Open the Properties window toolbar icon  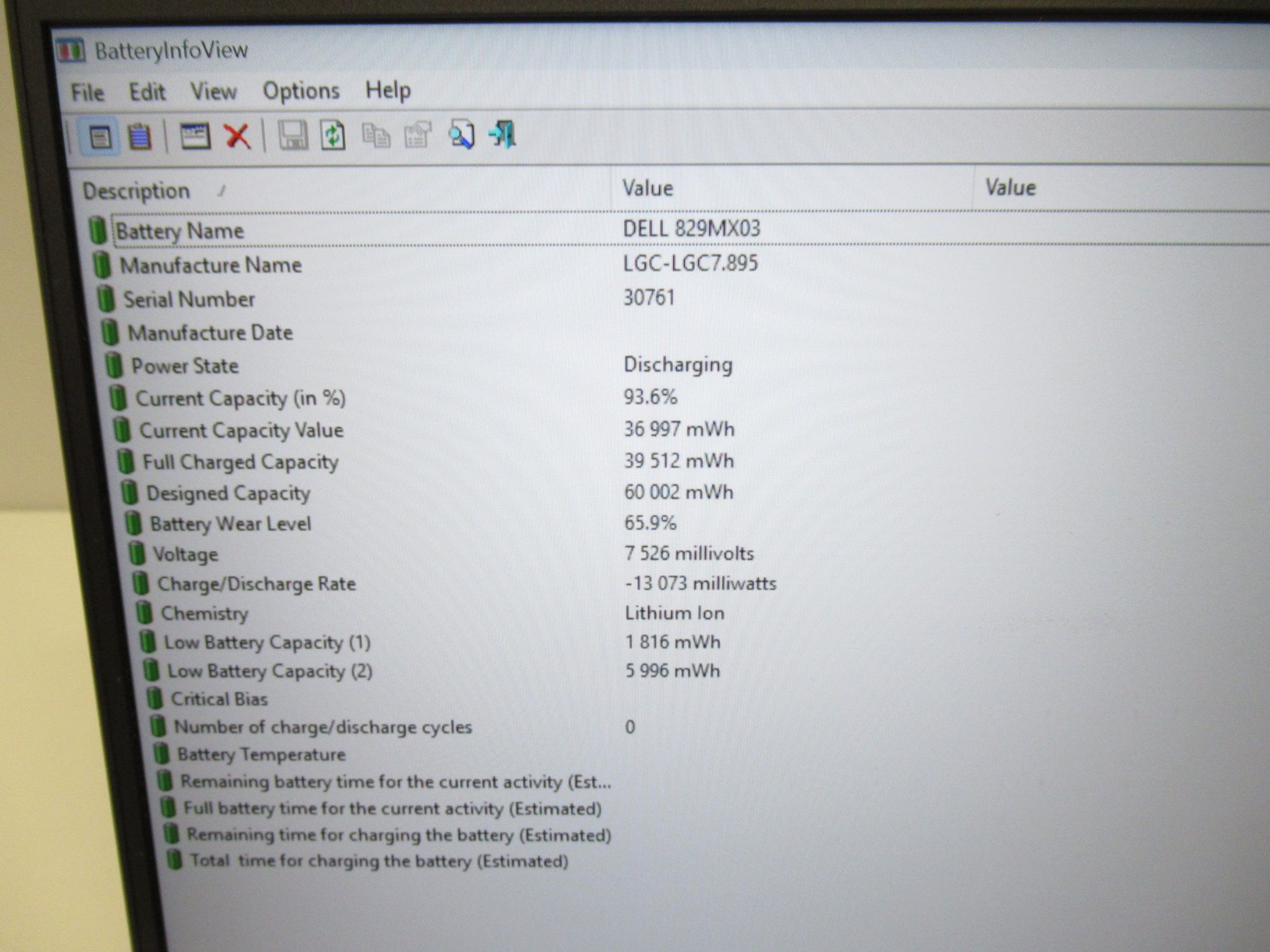tap(195, 136)
